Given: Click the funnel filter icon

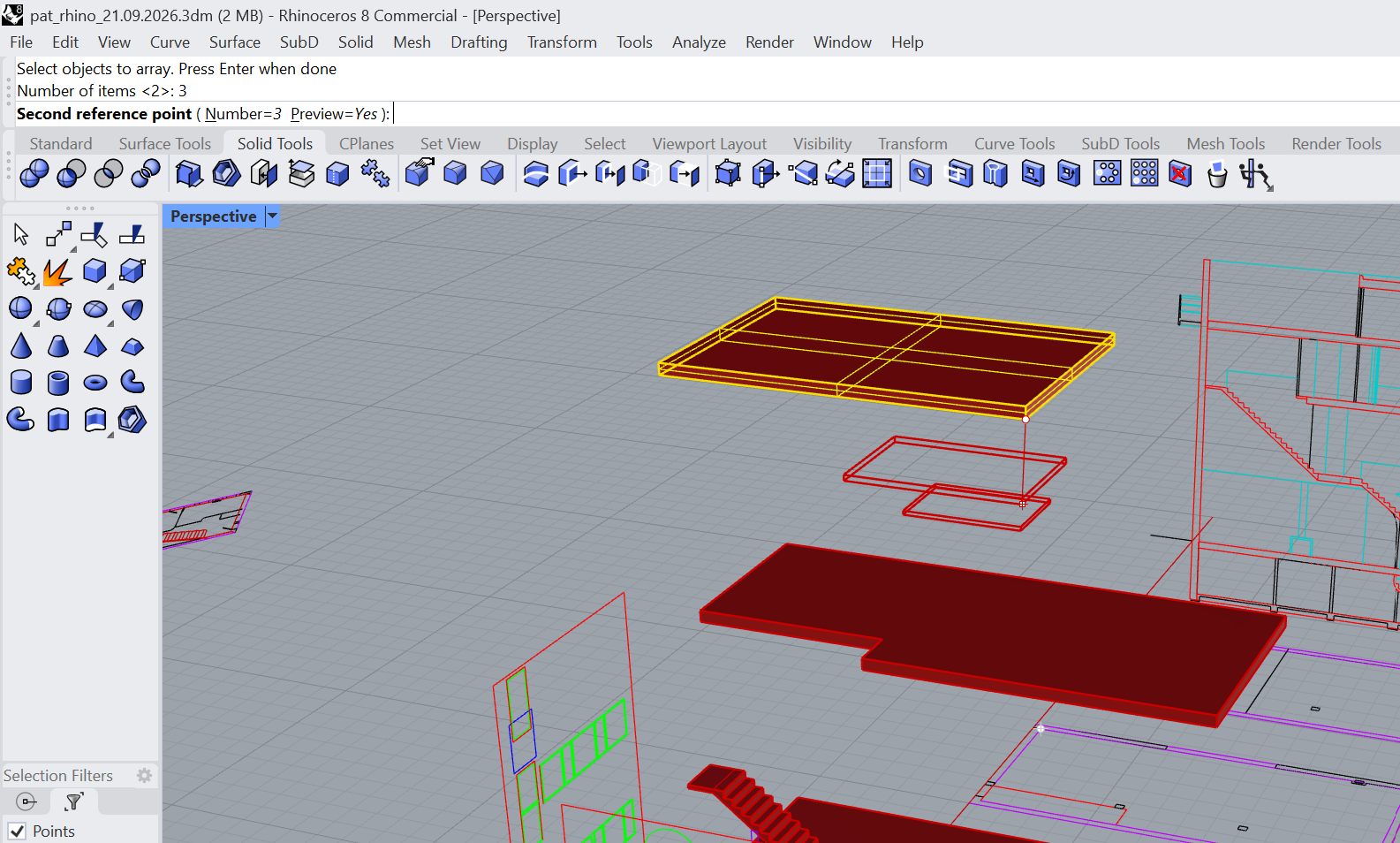Looking at the screenshot, I should [x=74, y=801].
